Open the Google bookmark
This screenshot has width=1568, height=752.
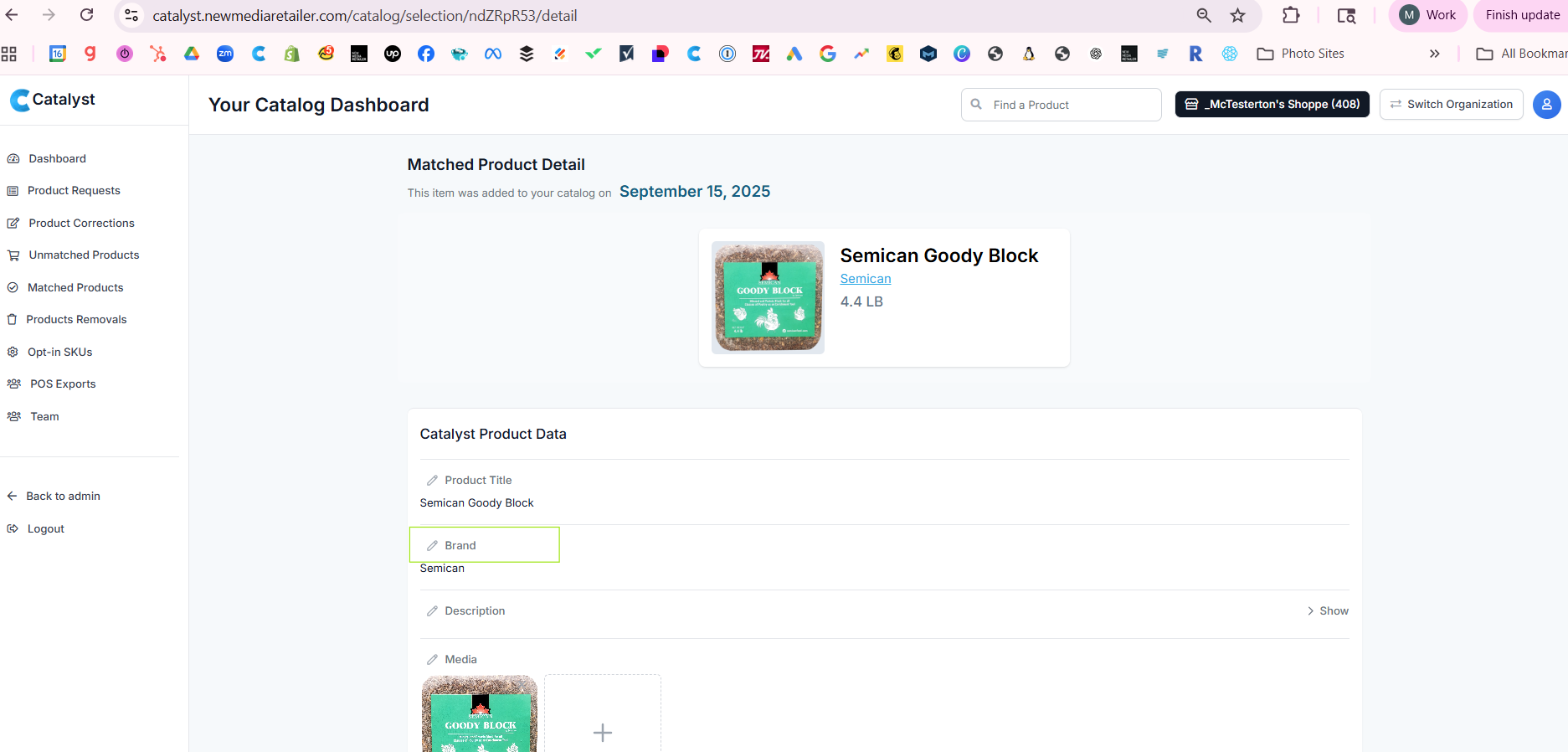tap(828, 54)
